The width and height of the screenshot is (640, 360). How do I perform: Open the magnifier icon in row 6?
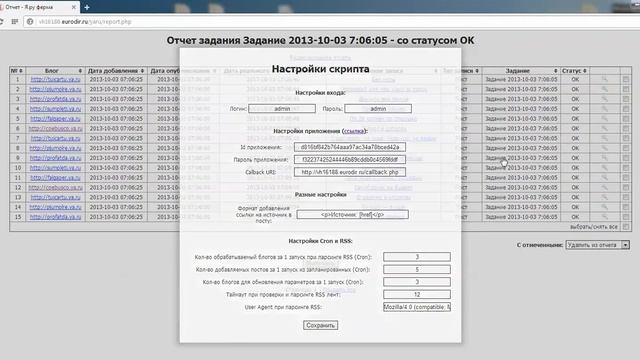coord(604,128)
